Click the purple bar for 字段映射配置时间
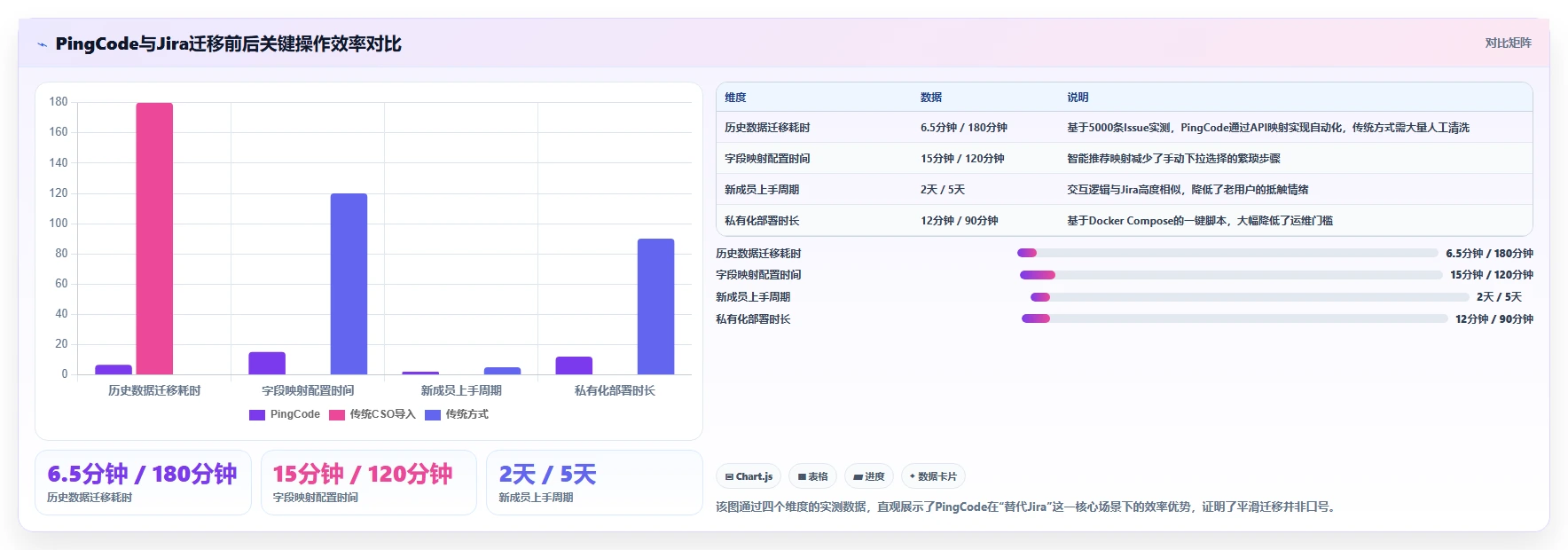 coord(267,363)
